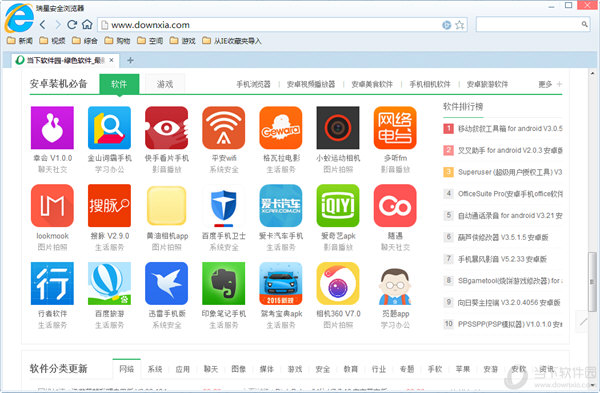Open the rank 8 SBgametool link
The height and width of the screenshot is (393, 600).
click(x=510, y=281)
